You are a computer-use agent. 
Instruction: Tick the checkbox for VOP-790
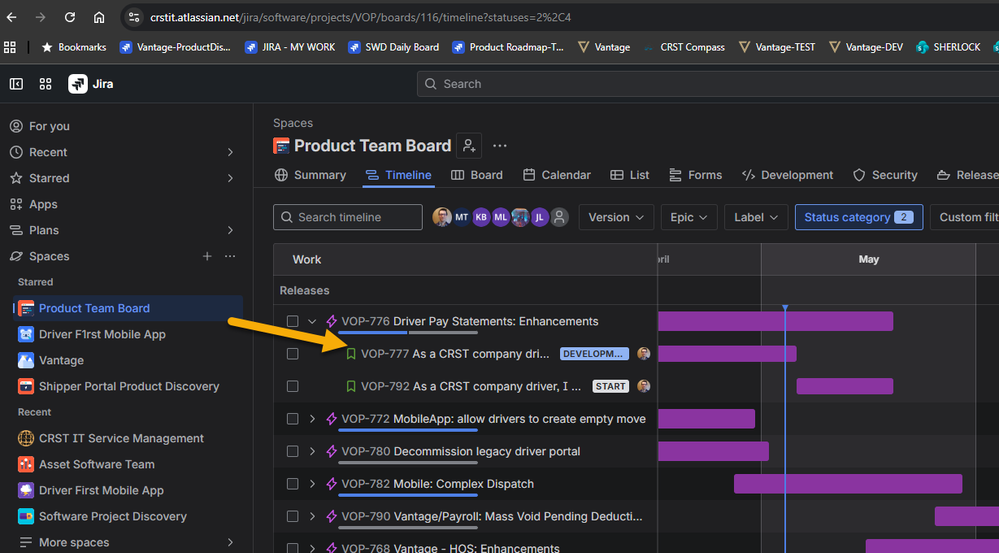click(x=292, y=516)
